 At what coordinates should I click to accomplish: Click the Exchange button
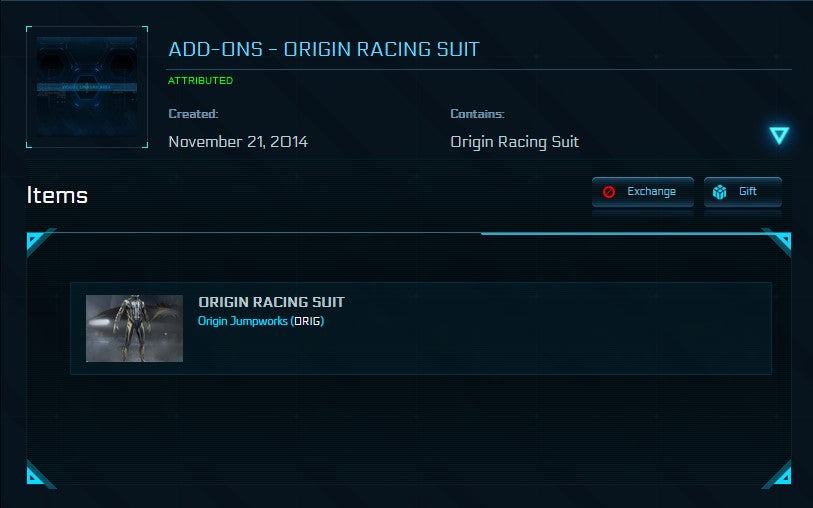click(x=641, y=192)
